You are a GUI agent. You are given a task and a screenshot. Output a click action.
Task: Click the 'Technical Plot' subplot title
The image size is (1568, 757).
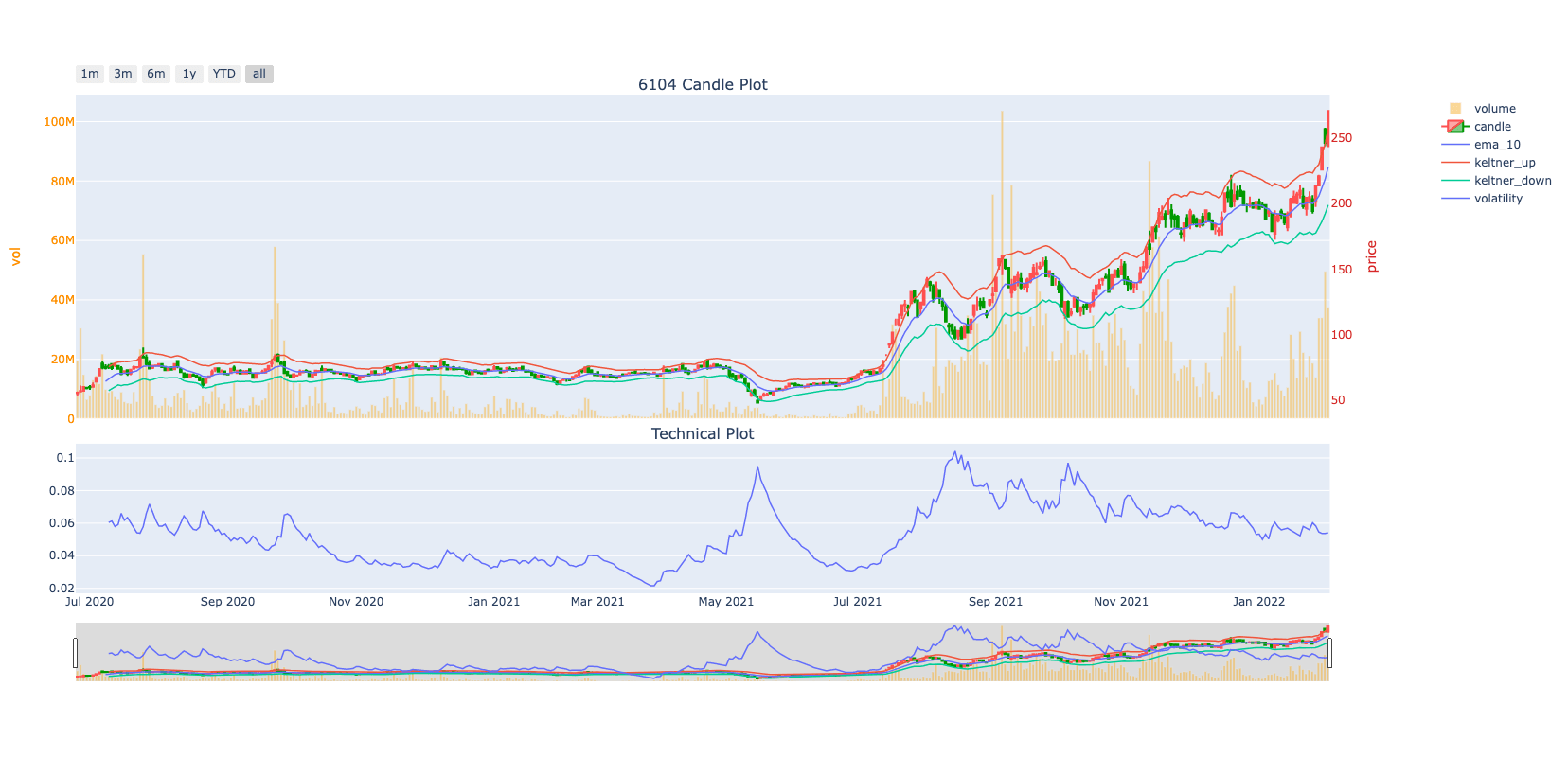(703, 433)
